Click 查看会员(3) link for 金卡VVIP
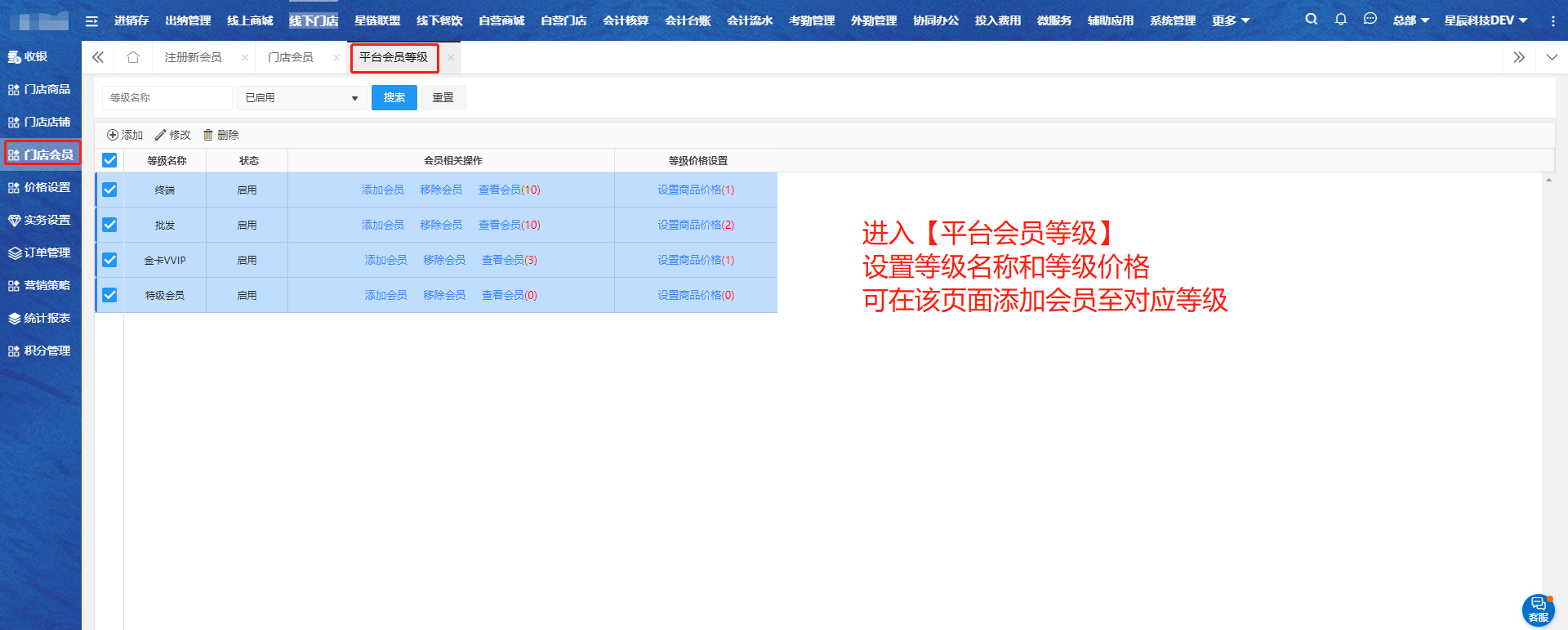 coord(509,260)
